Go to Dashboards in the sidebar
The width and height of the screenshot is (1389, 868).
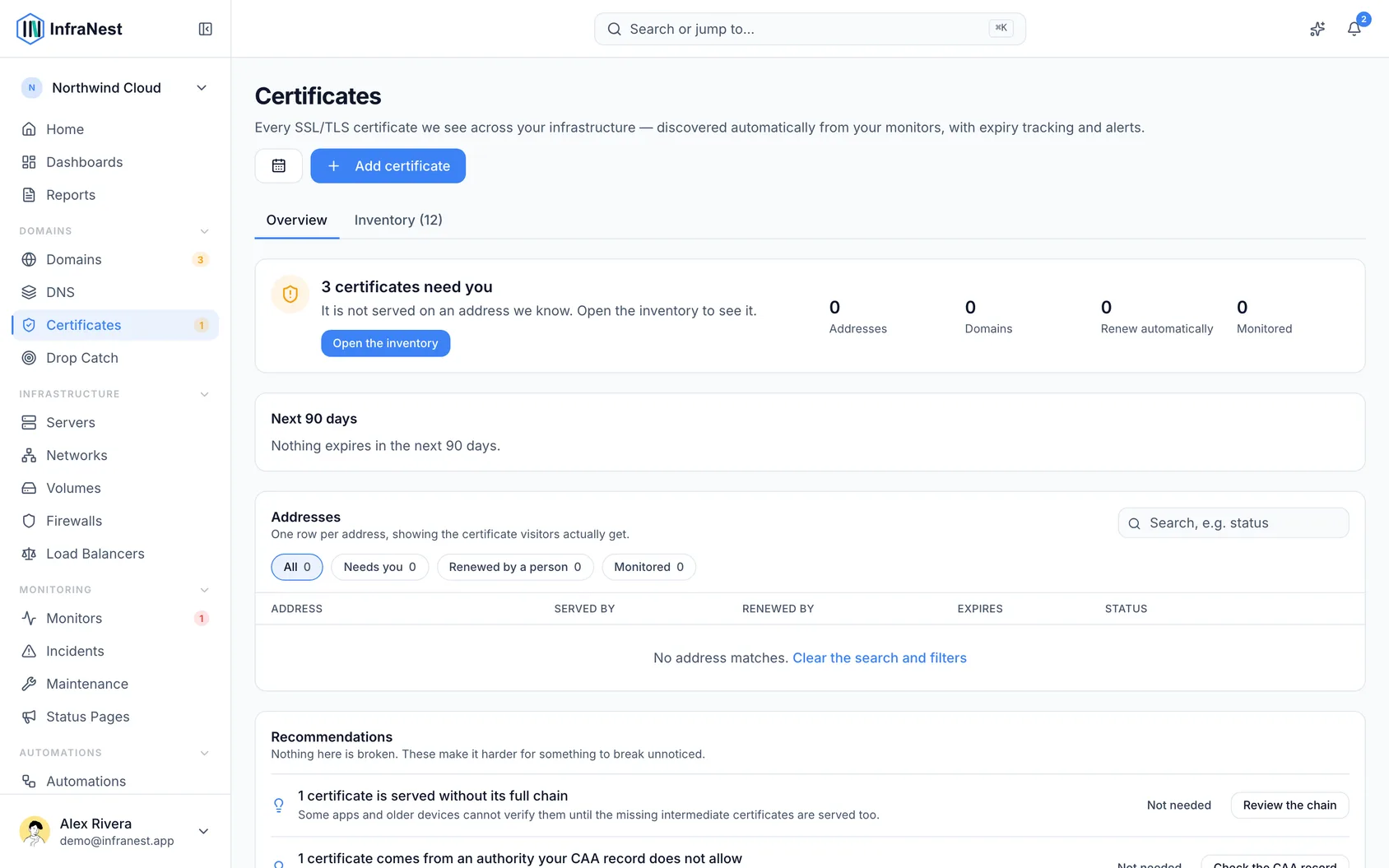click(115, 162)
